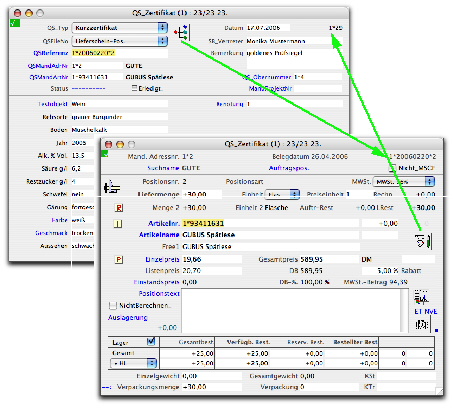Open the Einheit dropdown next to Liefermenge

click(x=283, y=194)
